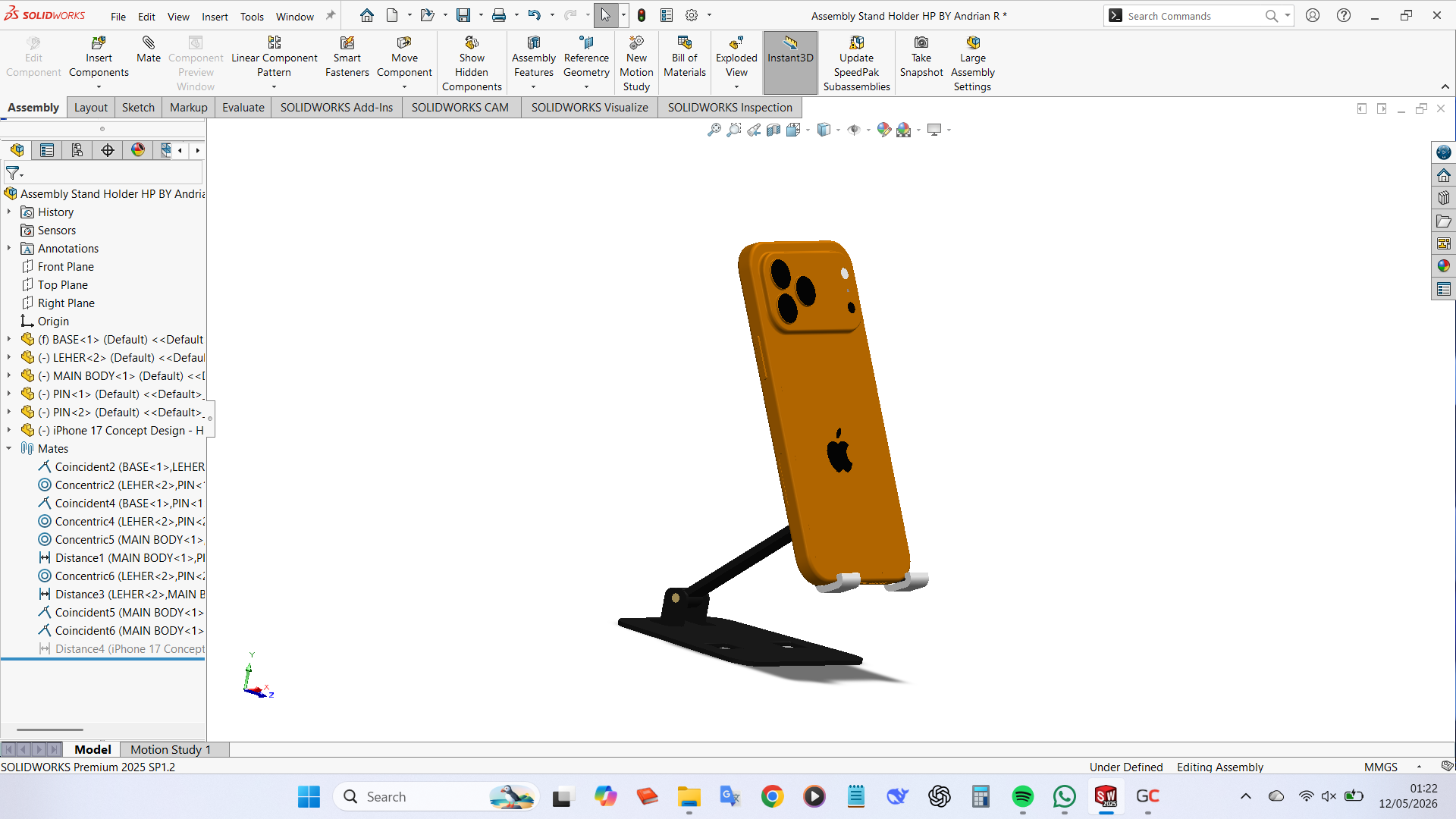
Task: Open Assembly Features
Action: point(534,58)
